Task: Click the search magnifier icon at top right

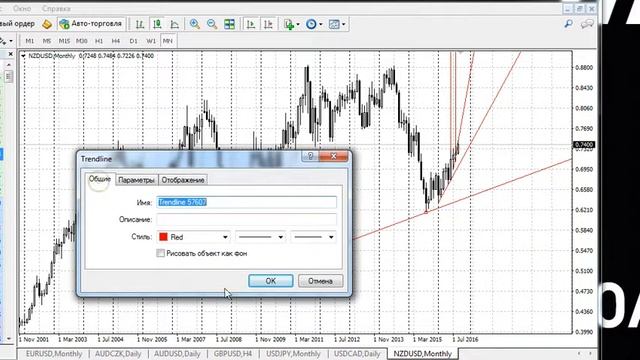Action: [569, 24]
